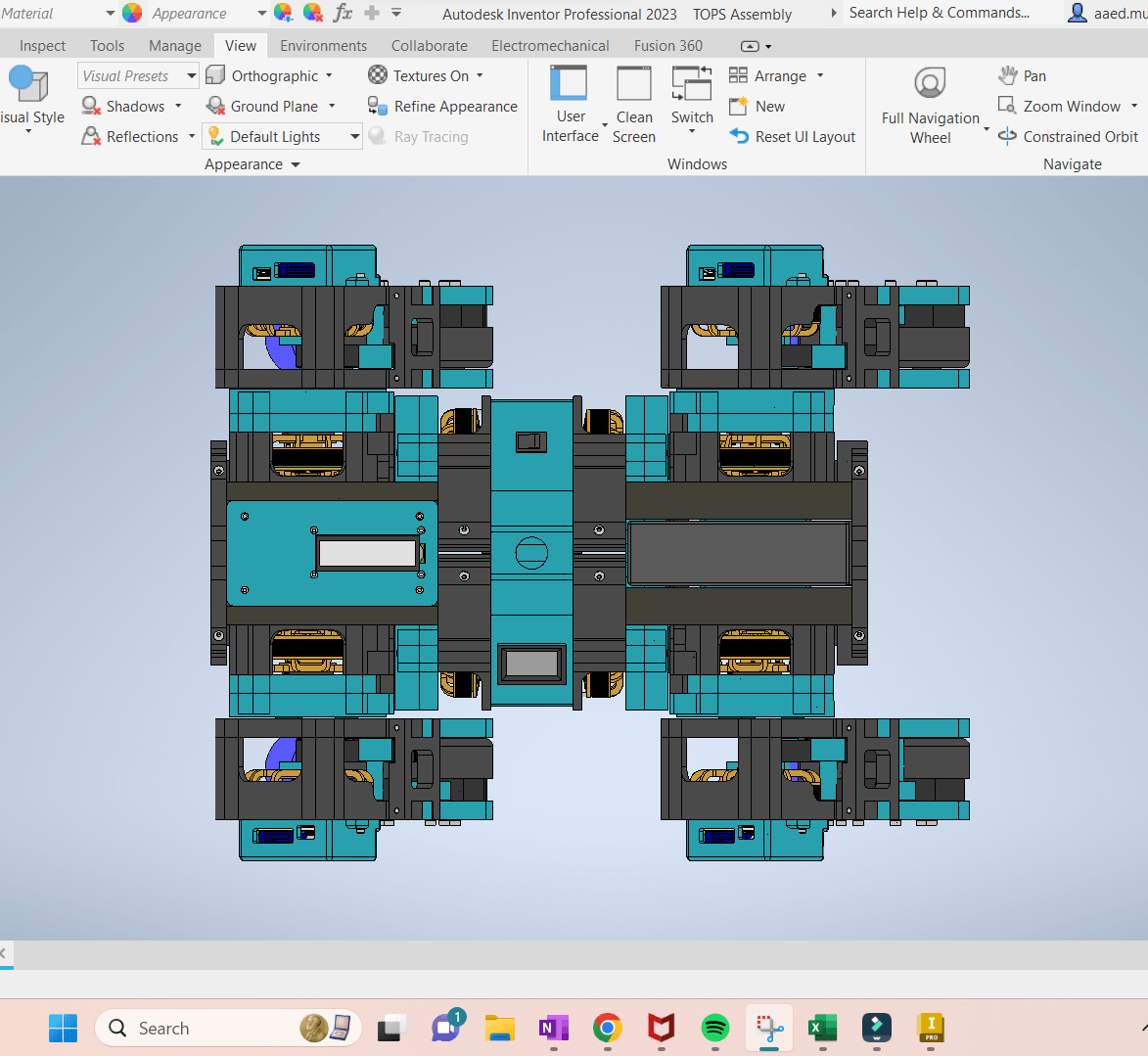Activate the Pan tool

1022,75
